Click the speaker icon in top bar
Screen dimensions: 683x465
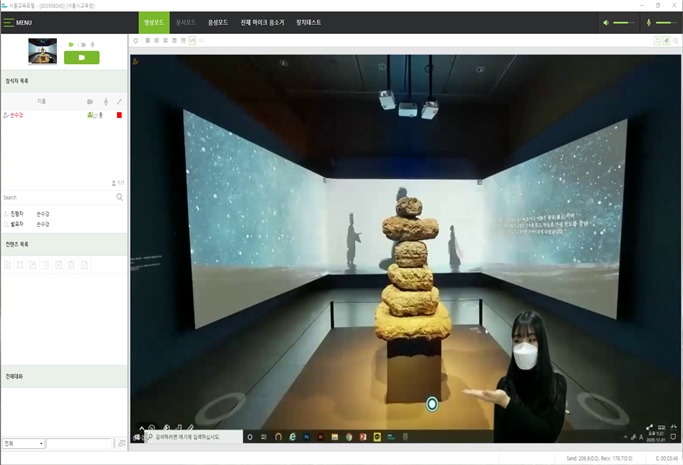pos(606,22)
